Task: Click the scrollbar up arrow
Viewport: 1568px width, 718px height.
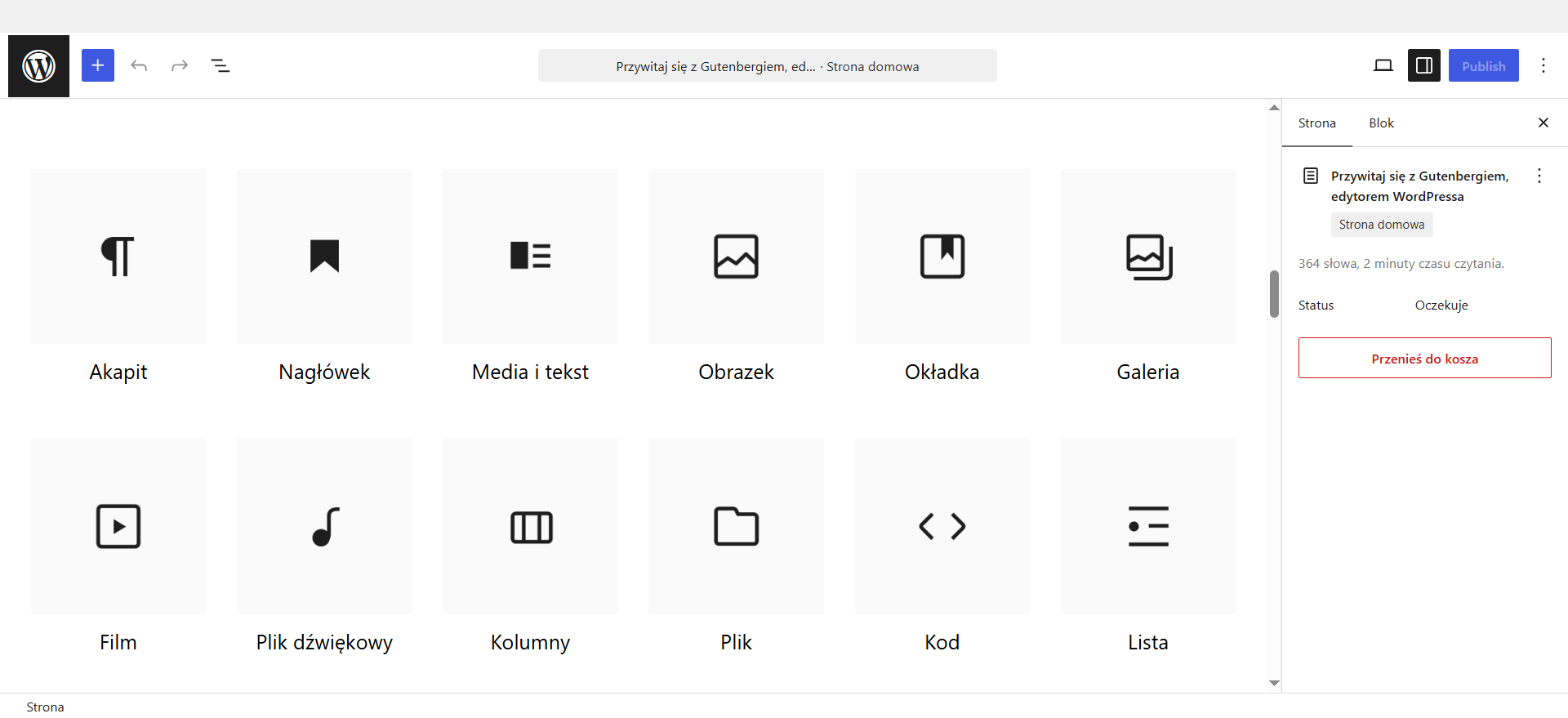Action: [x=1274, y=108]
